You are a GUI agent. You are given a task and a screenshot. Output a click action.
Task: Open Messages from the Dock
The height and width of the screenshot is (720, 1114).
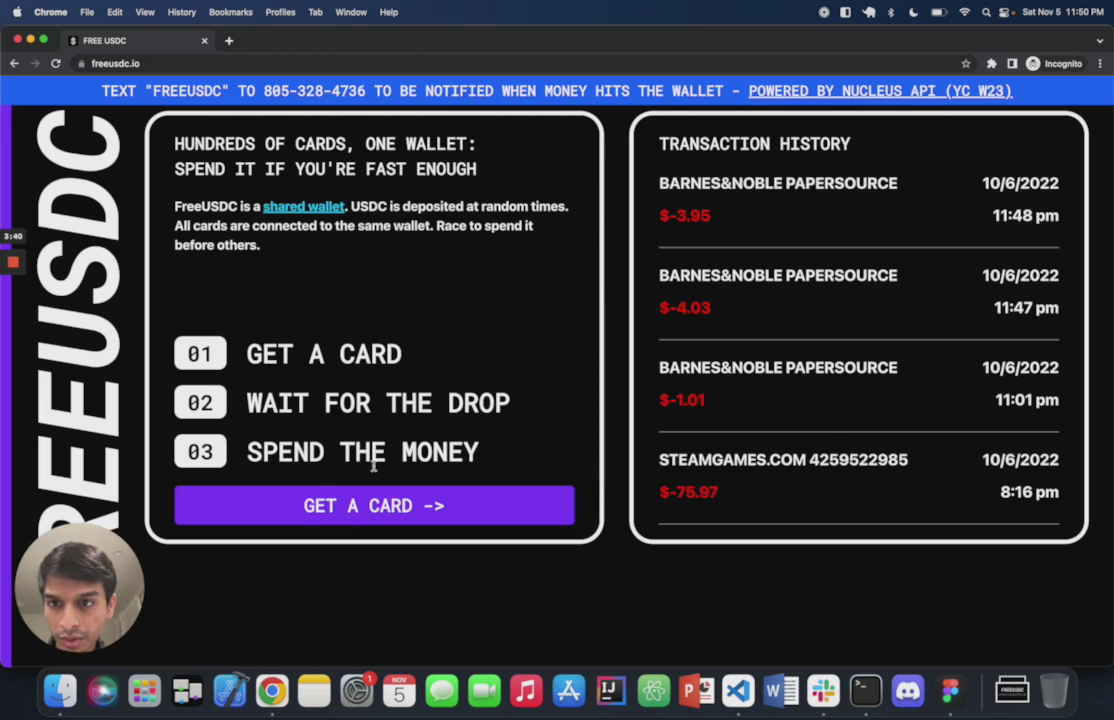(442, 690)
